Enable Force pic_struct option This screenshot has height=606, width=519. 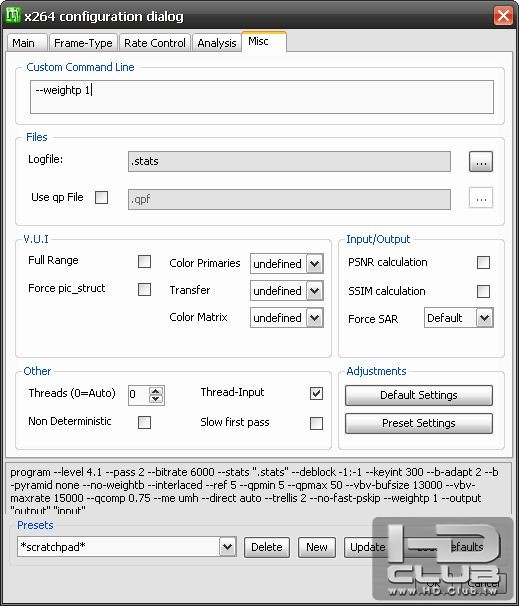click(x=145, y=289)
